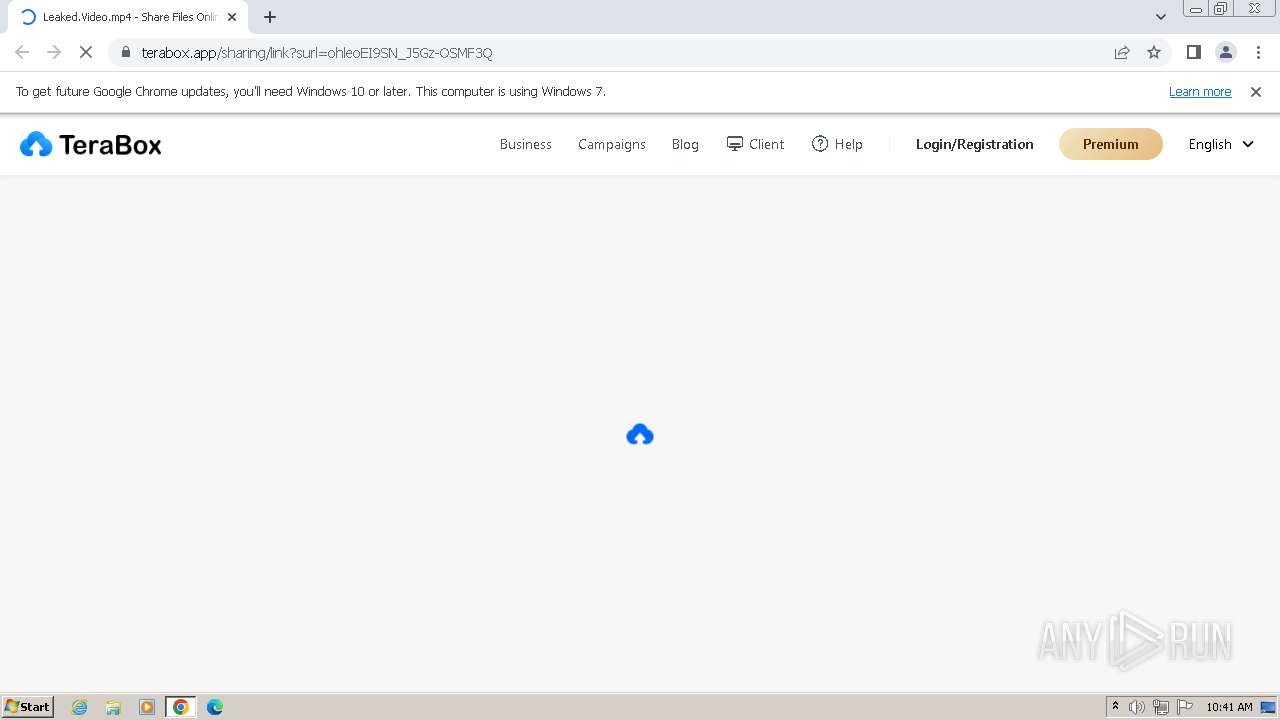1280x720 pixels.
Task: Go forward in browser history
Action: pyautogui.click(x=54, y=52)
